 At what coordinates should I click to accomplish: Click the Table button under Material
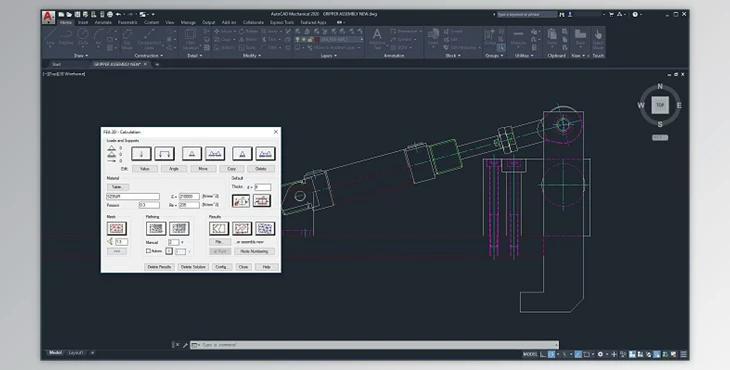coord(118,187)
